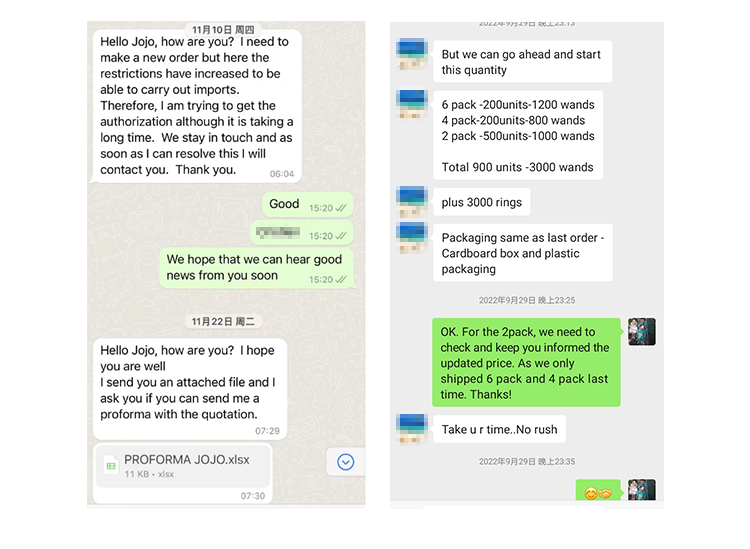Click the blurred message bubble at 15:20
Image resolution: width=750 pixels, height=549 pixels.
tap(302, 233)
